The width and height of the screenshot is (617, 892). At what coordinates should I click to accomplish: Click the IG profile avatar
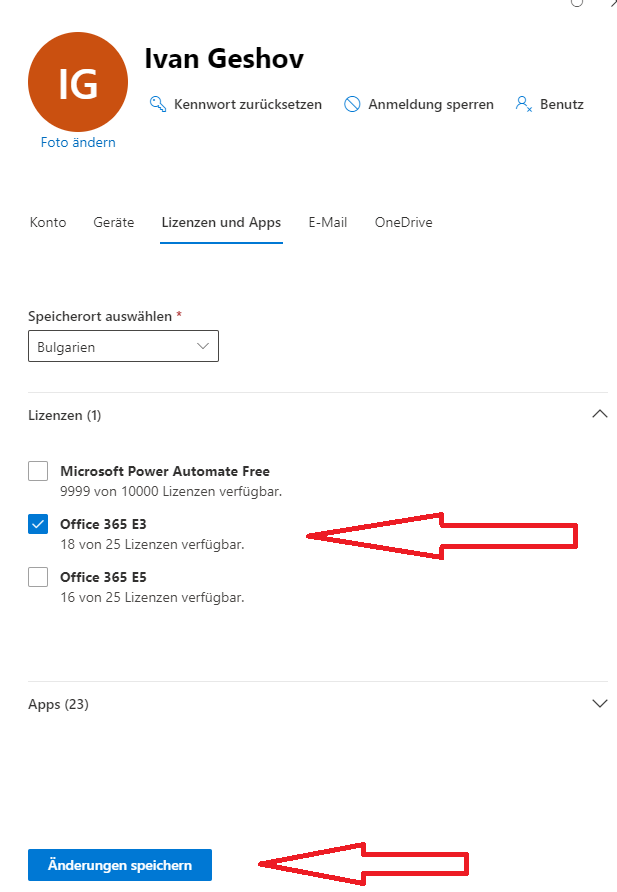point(78,82)
